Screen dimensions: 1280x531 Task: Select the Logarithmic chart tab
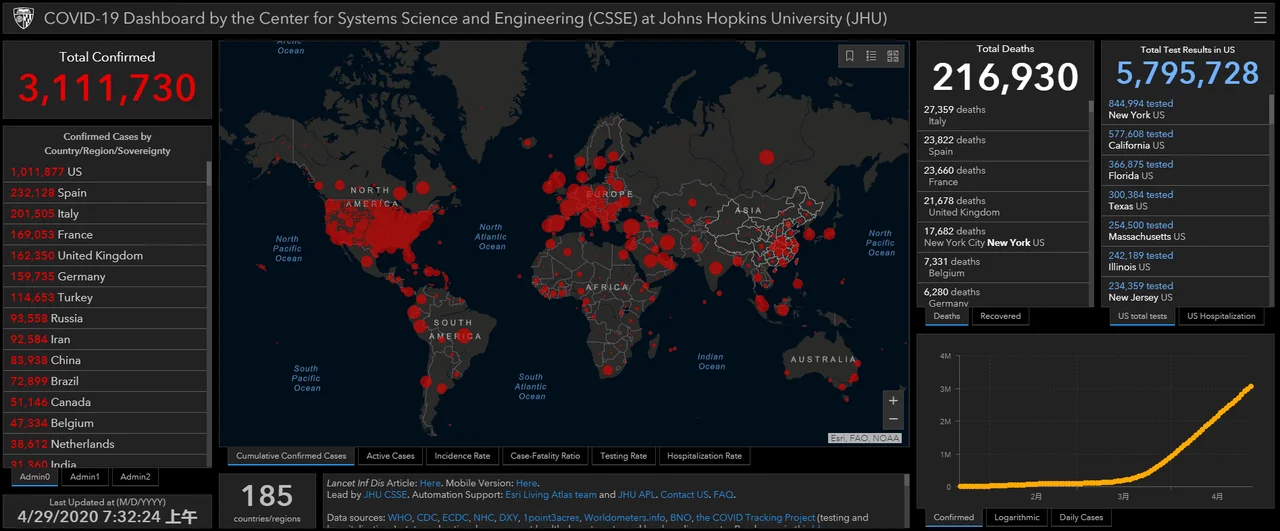(1017, 518)
